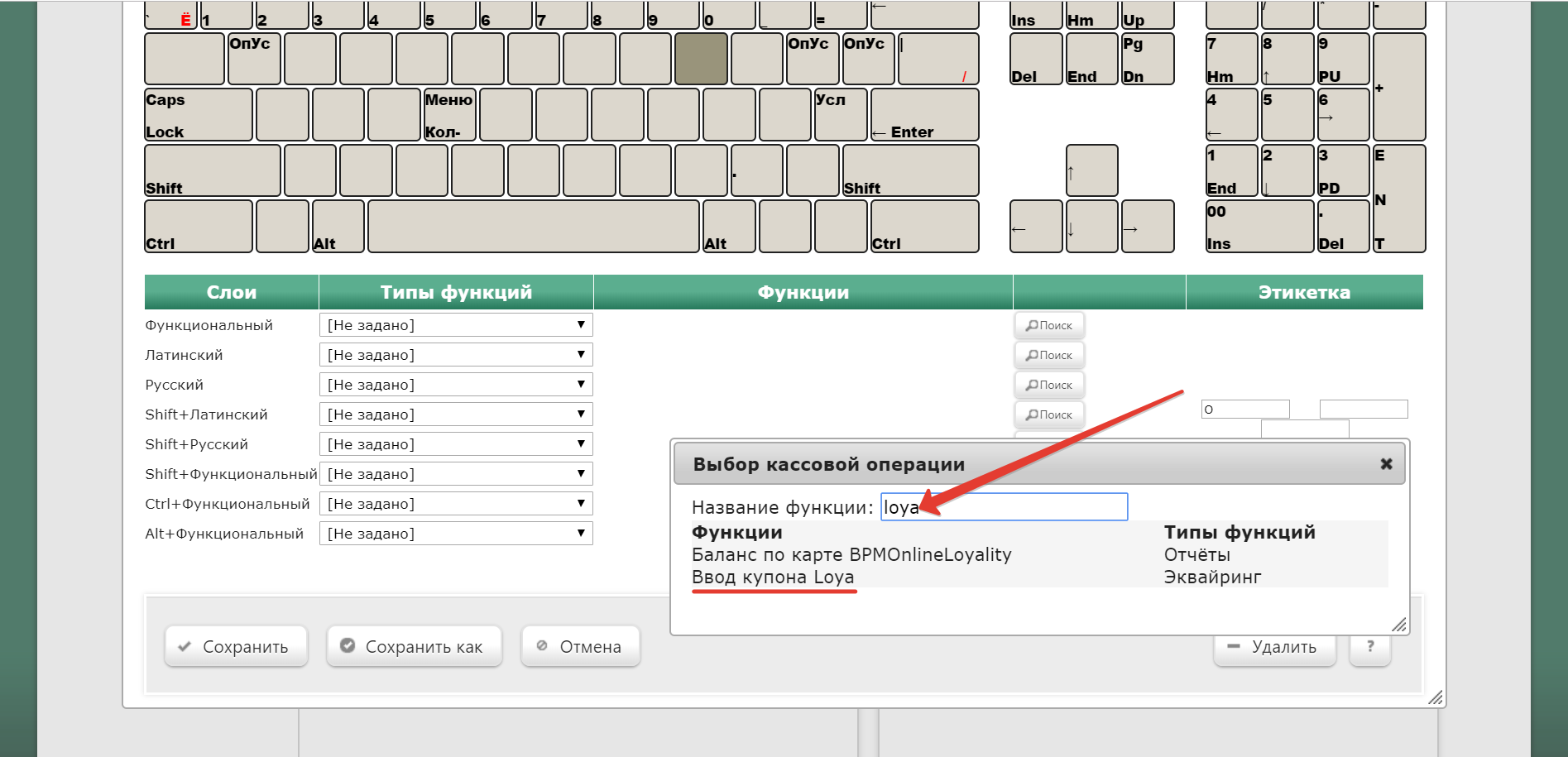The image size is (1568, 757).
Task: Click the label field containing 'O'
Action: (1245, 410)
